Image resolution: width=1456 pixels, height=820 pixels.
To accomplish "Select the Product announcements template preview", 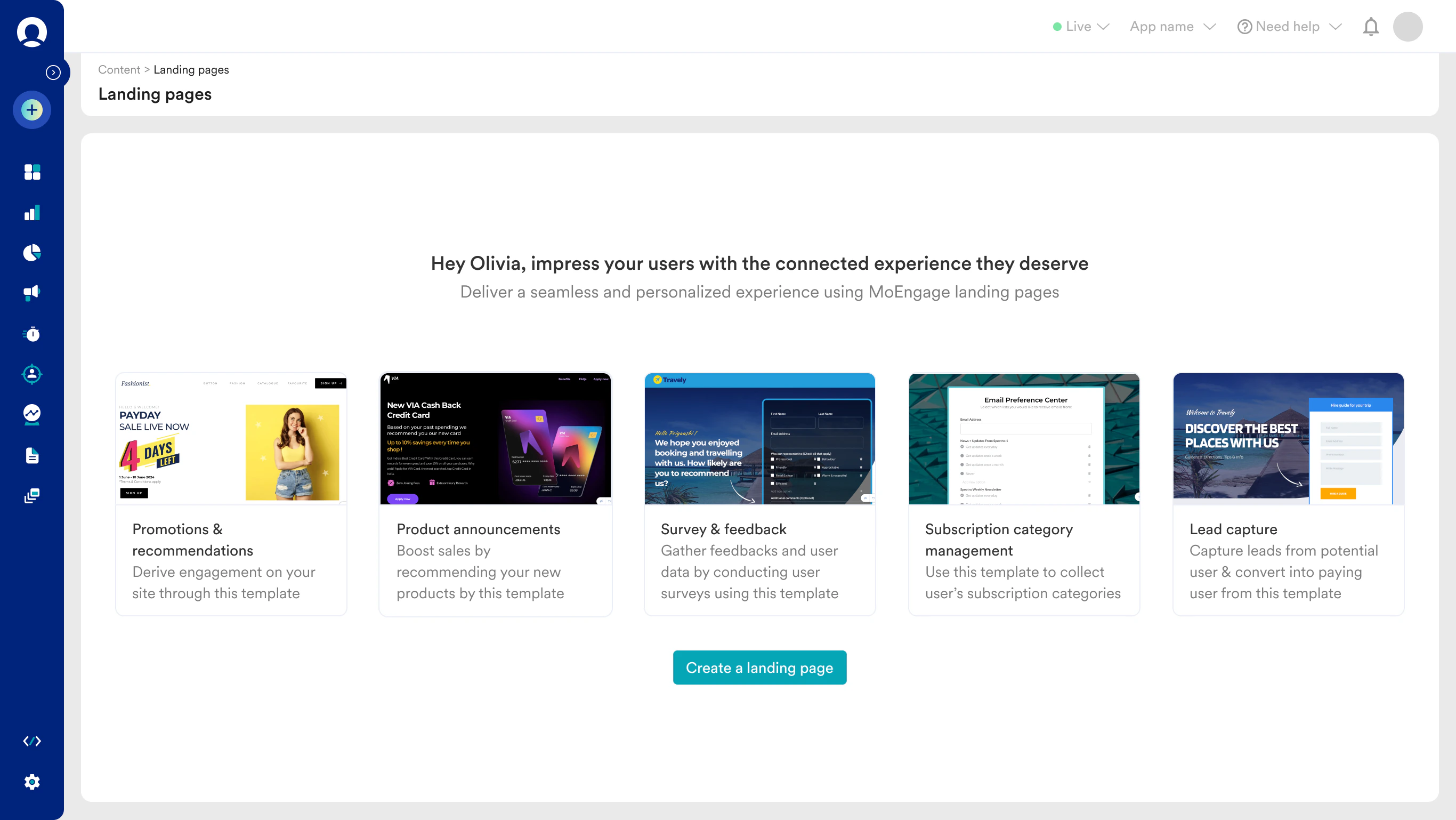I will pos(495,438).
